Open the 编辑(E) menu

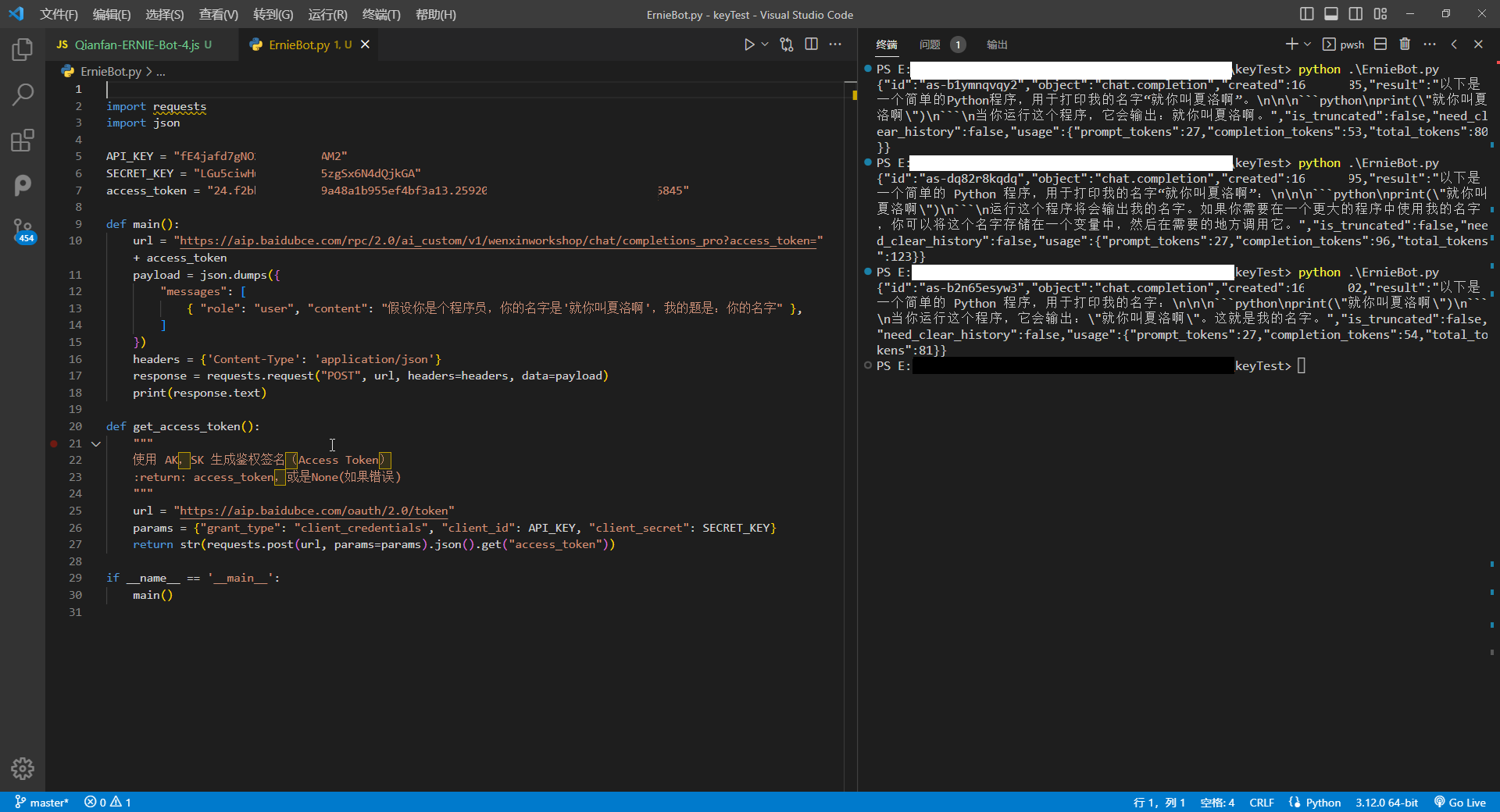coord(112,14)
